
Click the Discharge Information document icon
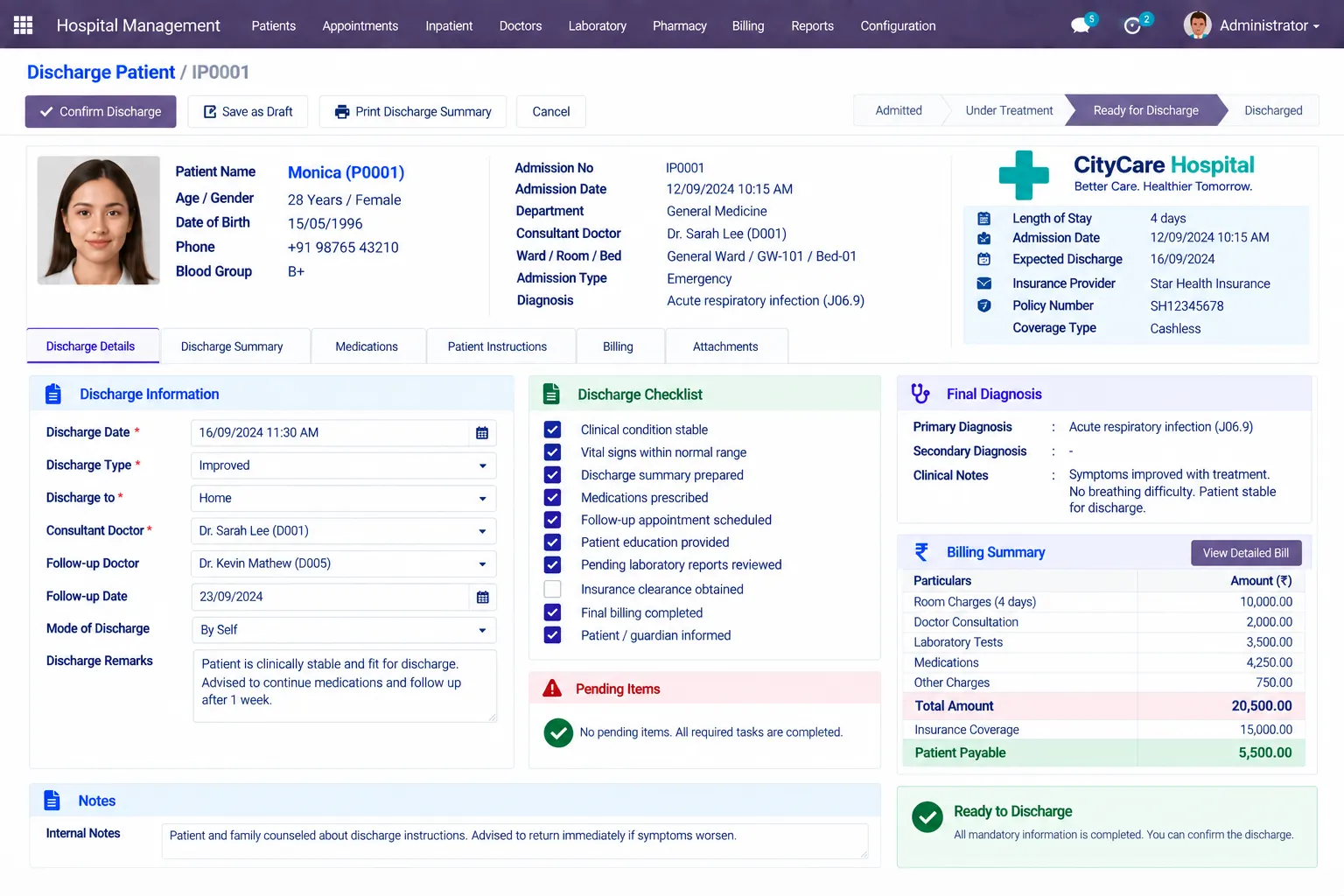tap(53, 395)
